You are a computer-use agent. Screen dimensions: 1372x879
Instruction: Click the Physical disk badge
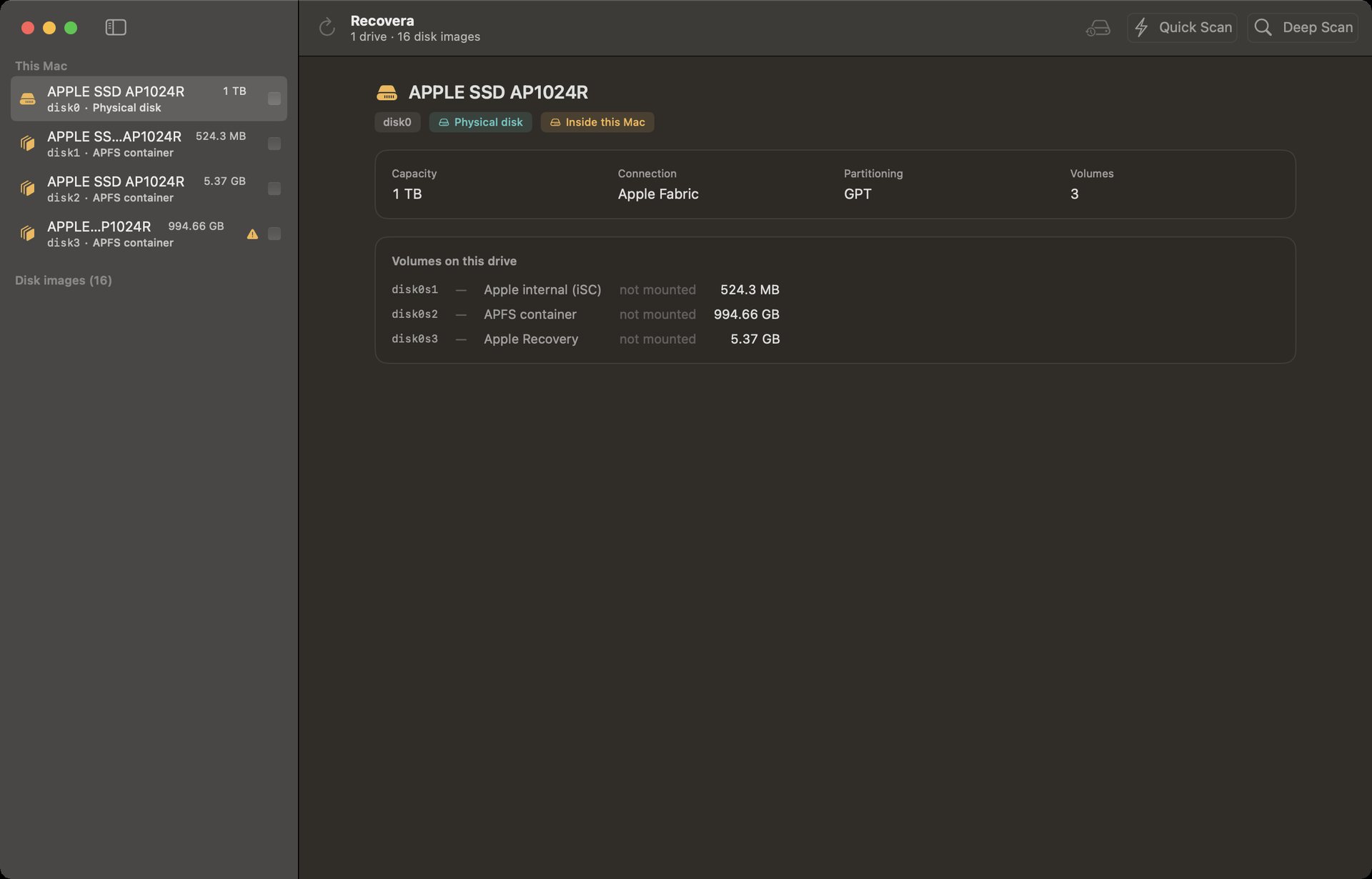point(480,122)
